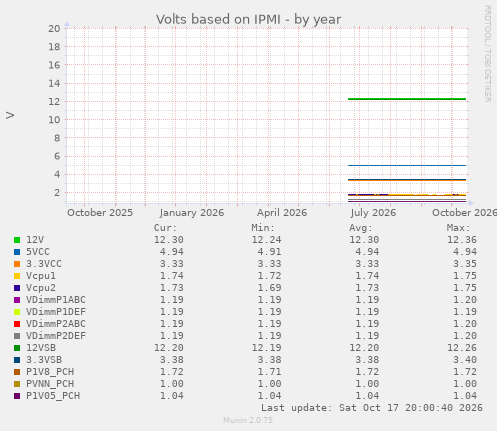Click the October 2025 x-axis label

100,213
